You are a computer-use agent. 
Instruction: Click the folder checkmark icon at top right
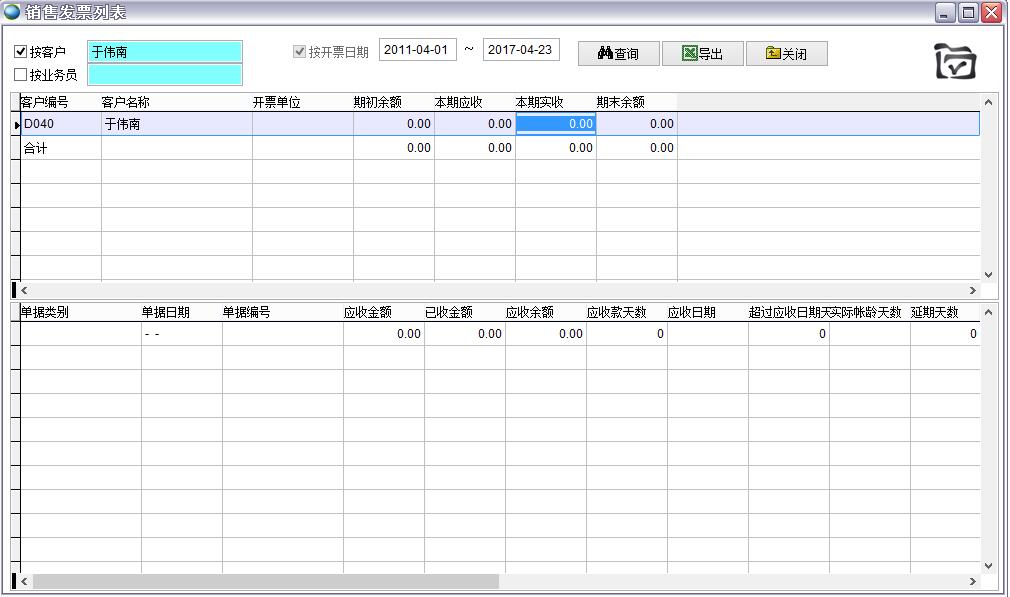(954, 61)
